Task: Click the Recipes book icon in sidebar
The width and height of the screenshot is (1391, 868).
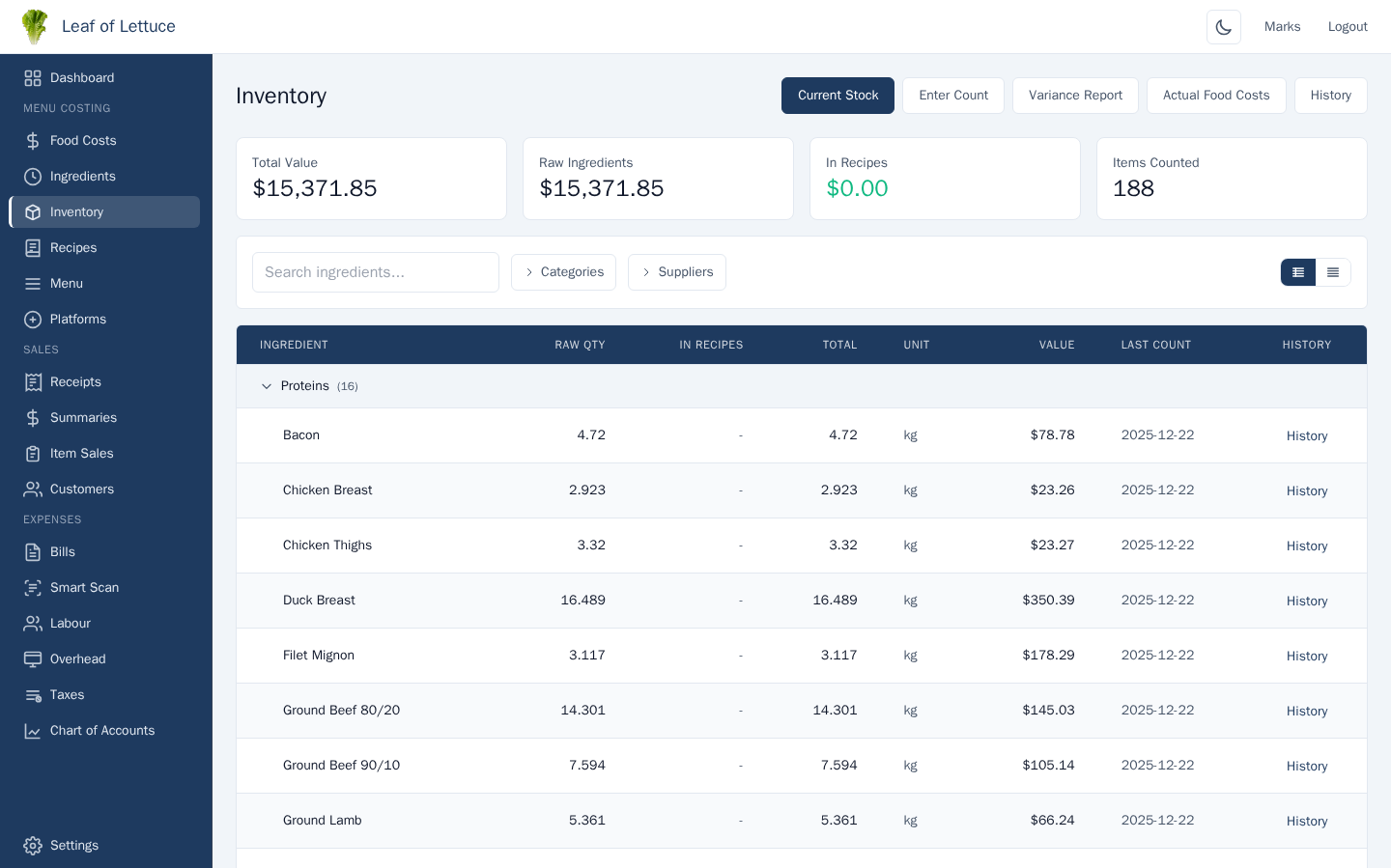Action: 33,248
